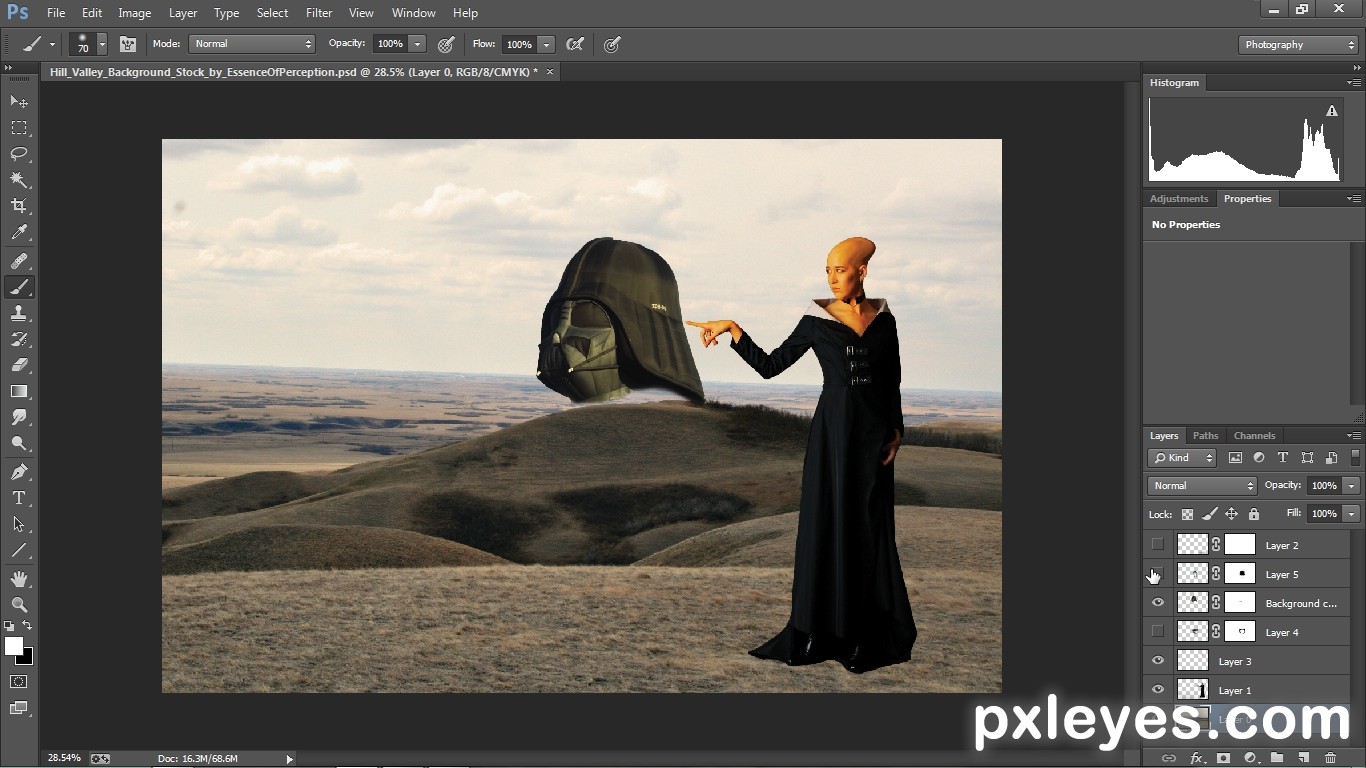Select the Rectangular Marquee tool
This screenshot has height=768, width=1366.
tap(19, 128)
